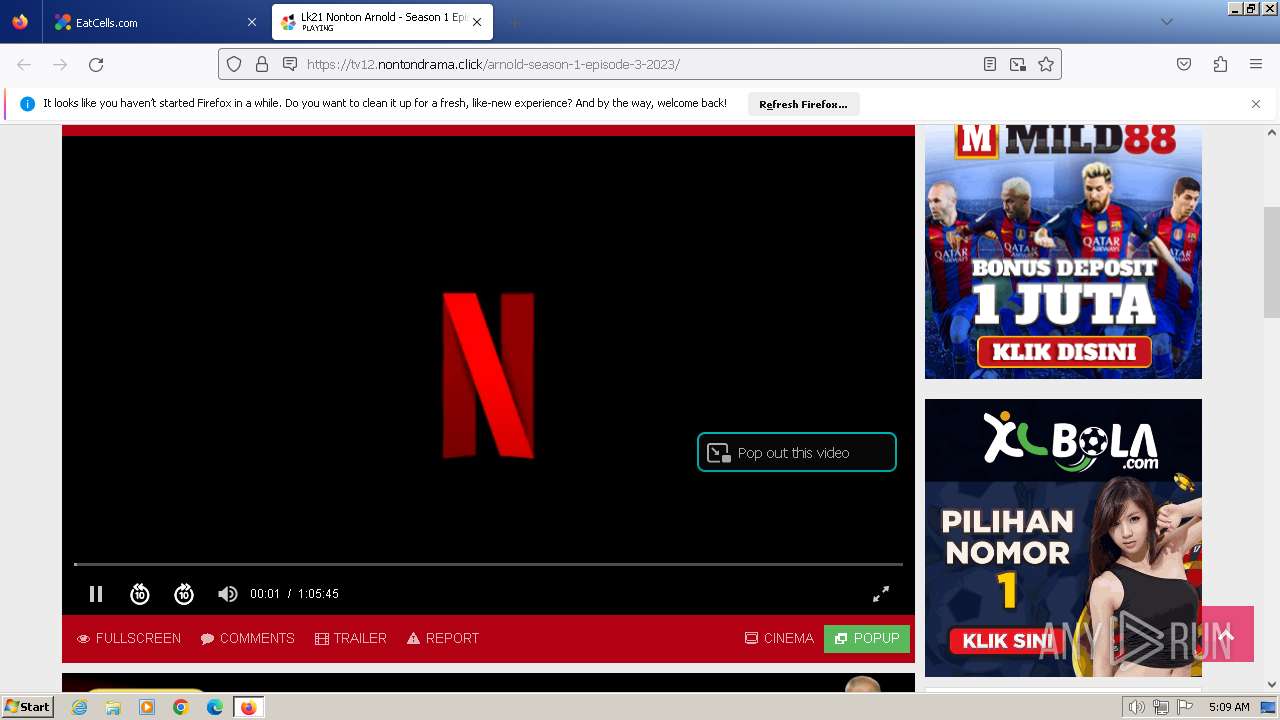Click the green POPUP button
The width and height of the screenshot is (1280, 720).
[867, 638]
